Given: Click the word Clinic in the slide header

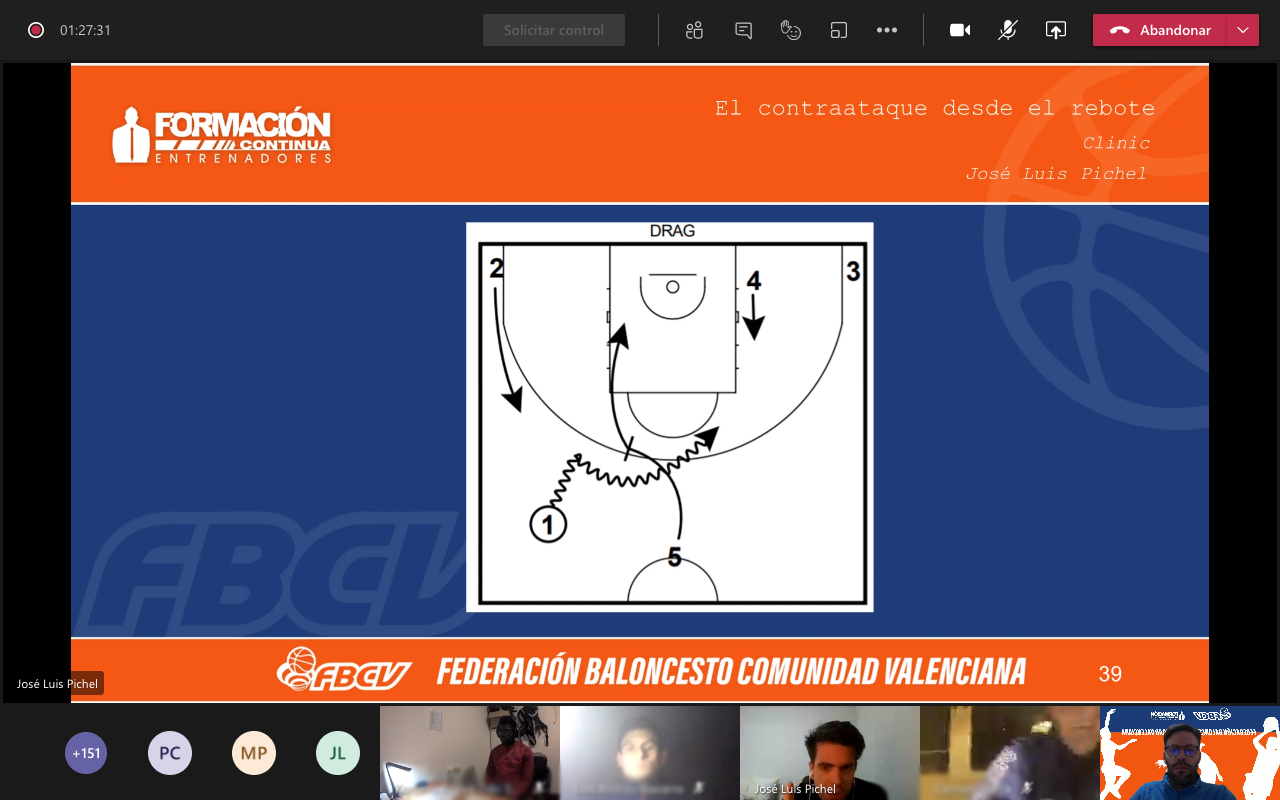Looking at the screenshot, I should pyautogui.click(x=1116, y=143).
